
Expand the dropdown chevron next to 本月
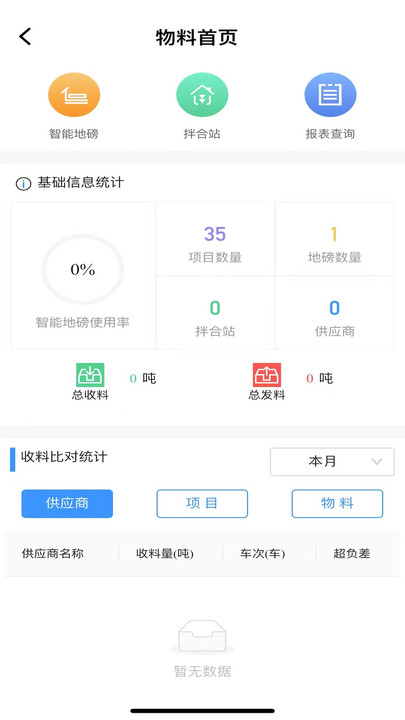click(377, 462)
